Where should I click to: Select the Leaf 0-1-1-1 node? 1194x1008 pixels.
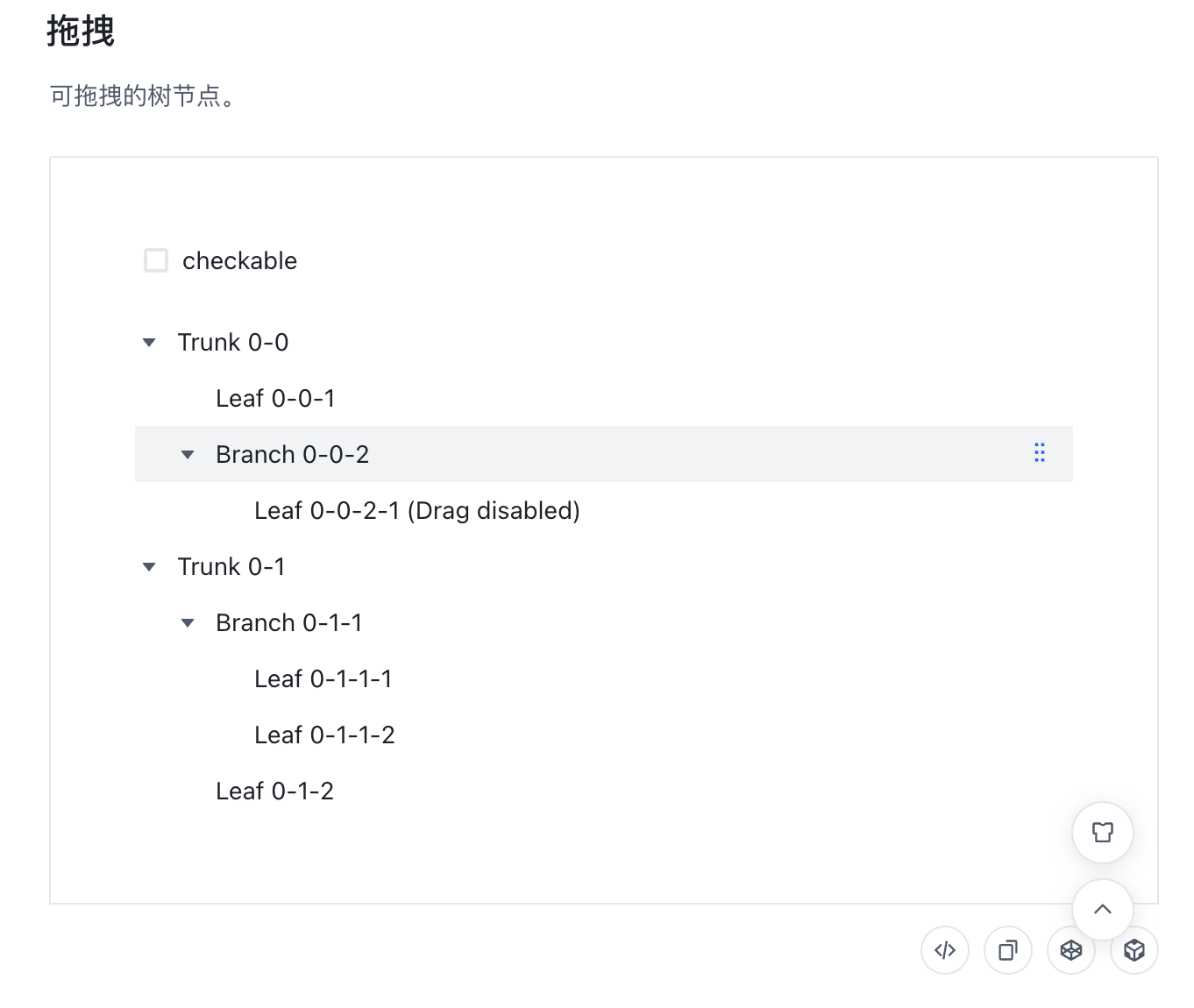point(323,678)
